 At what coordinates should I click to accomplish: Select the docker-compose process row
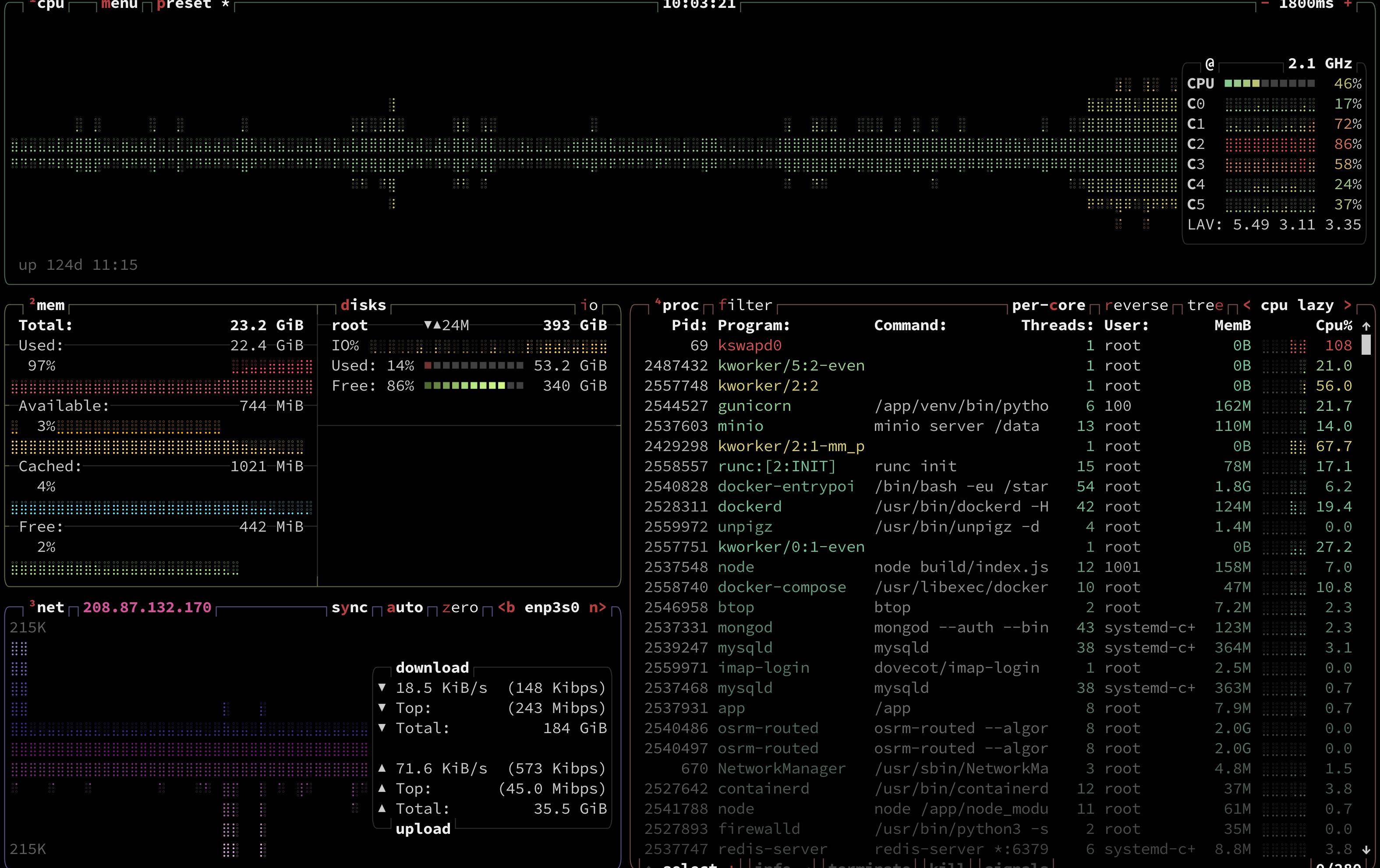coord(998,587)
